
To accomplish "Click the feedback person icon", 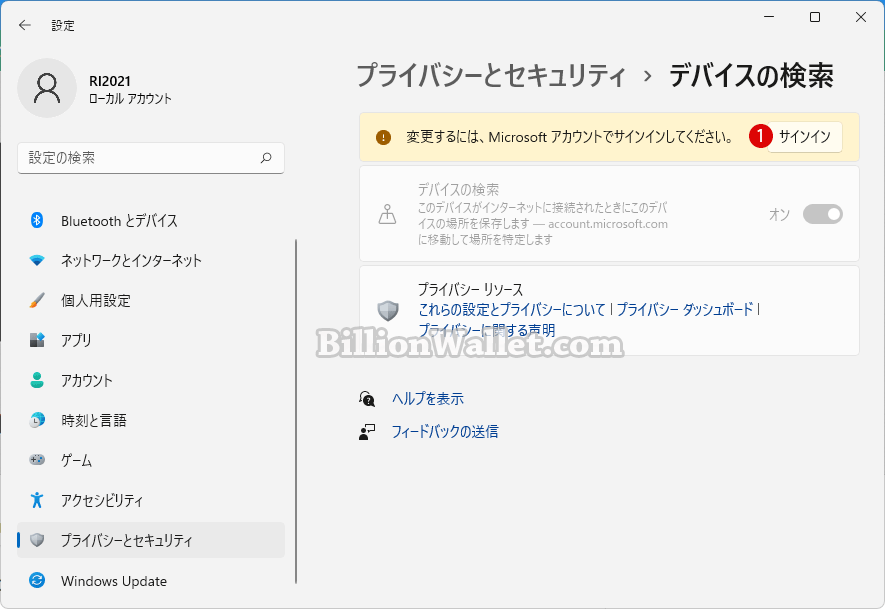I will (x=367, y=432).
